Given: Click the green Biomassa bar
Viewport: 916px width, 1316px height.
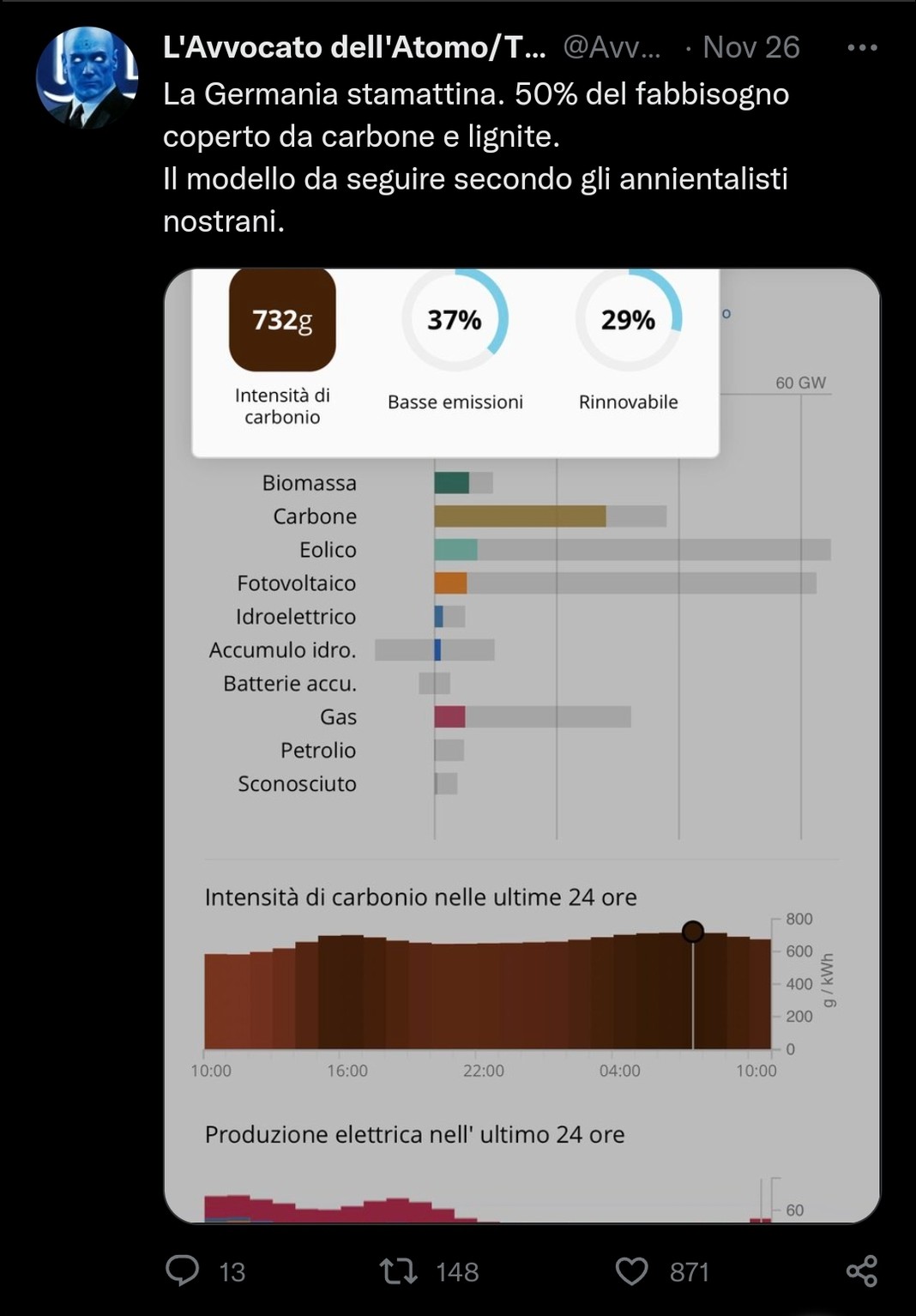Looking at the screenshot, I should point(451,483).
